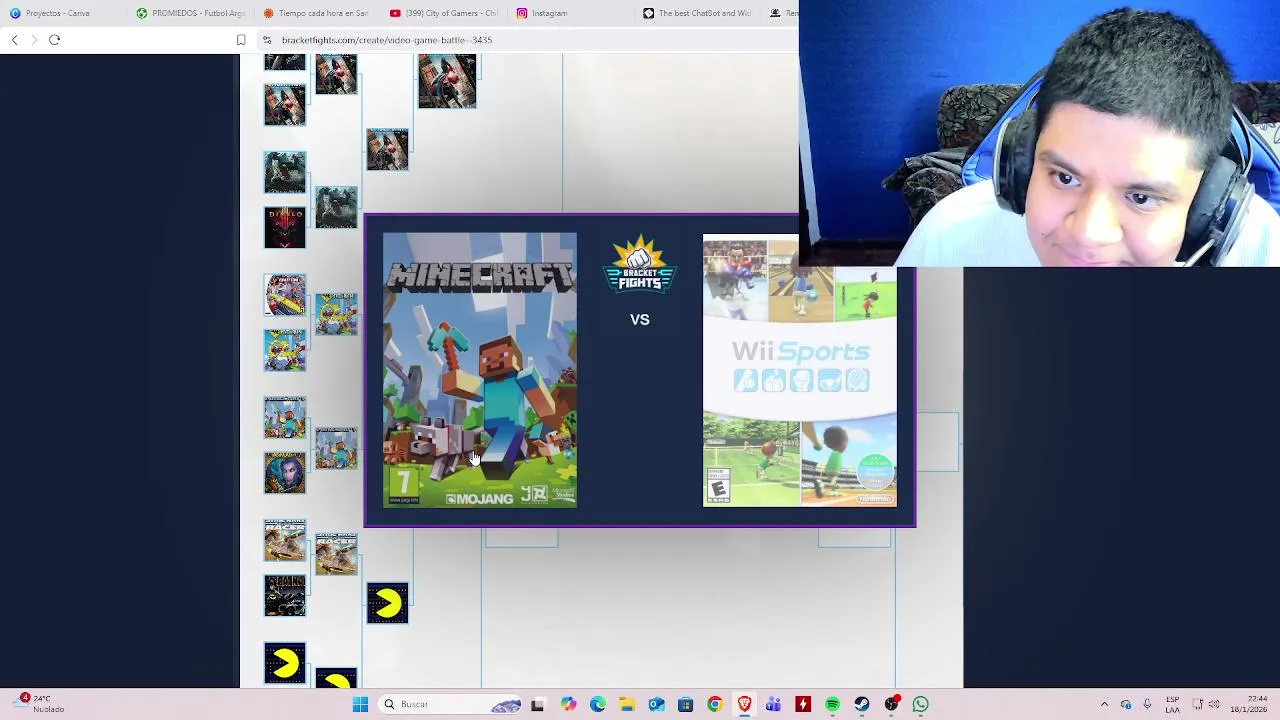This screenshot has height=720, width=1280.
Task: Click the Bracket Fights logo above VS
Action: click(x=639, y=264)
